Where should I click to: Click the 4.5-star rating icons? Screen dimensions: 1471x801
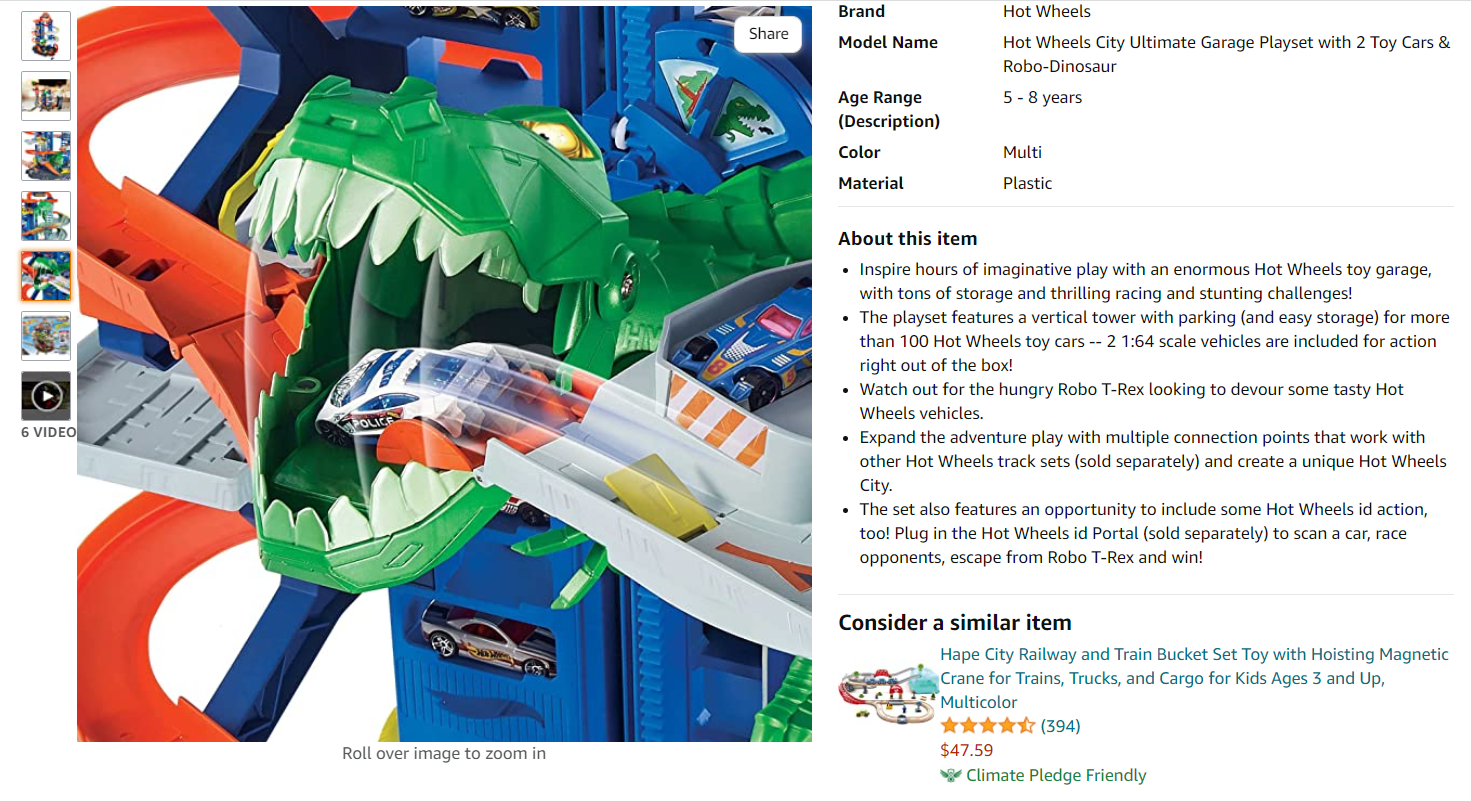[x=988, y=726]
